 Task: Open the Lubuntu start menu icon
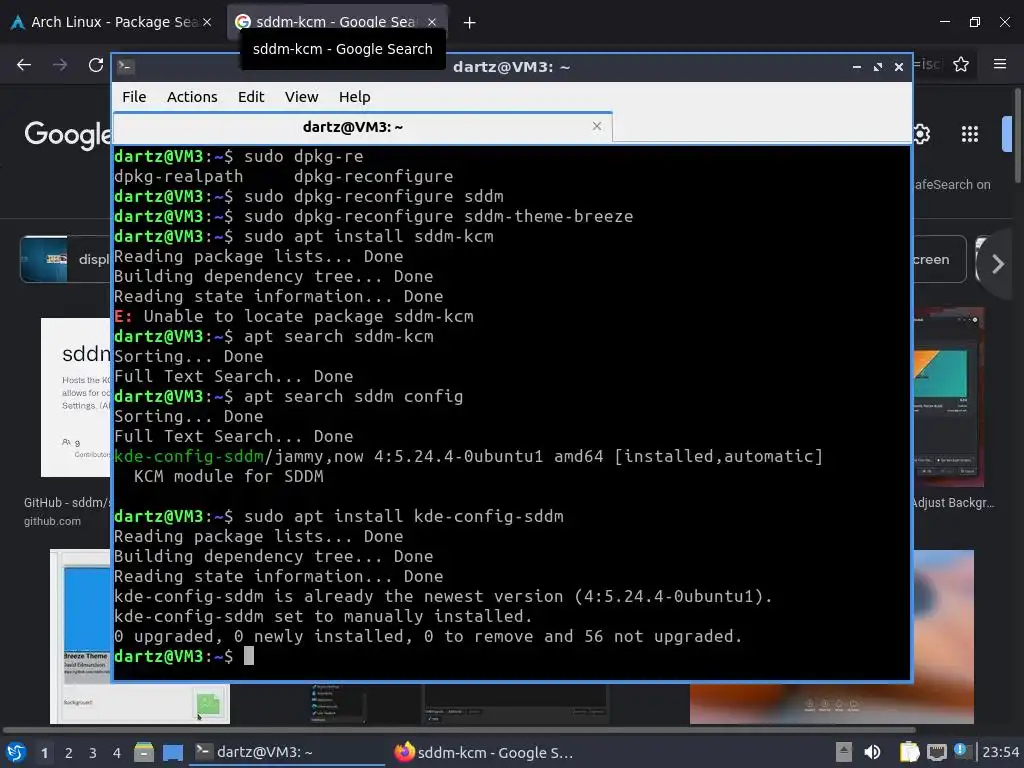pos(16,752)
